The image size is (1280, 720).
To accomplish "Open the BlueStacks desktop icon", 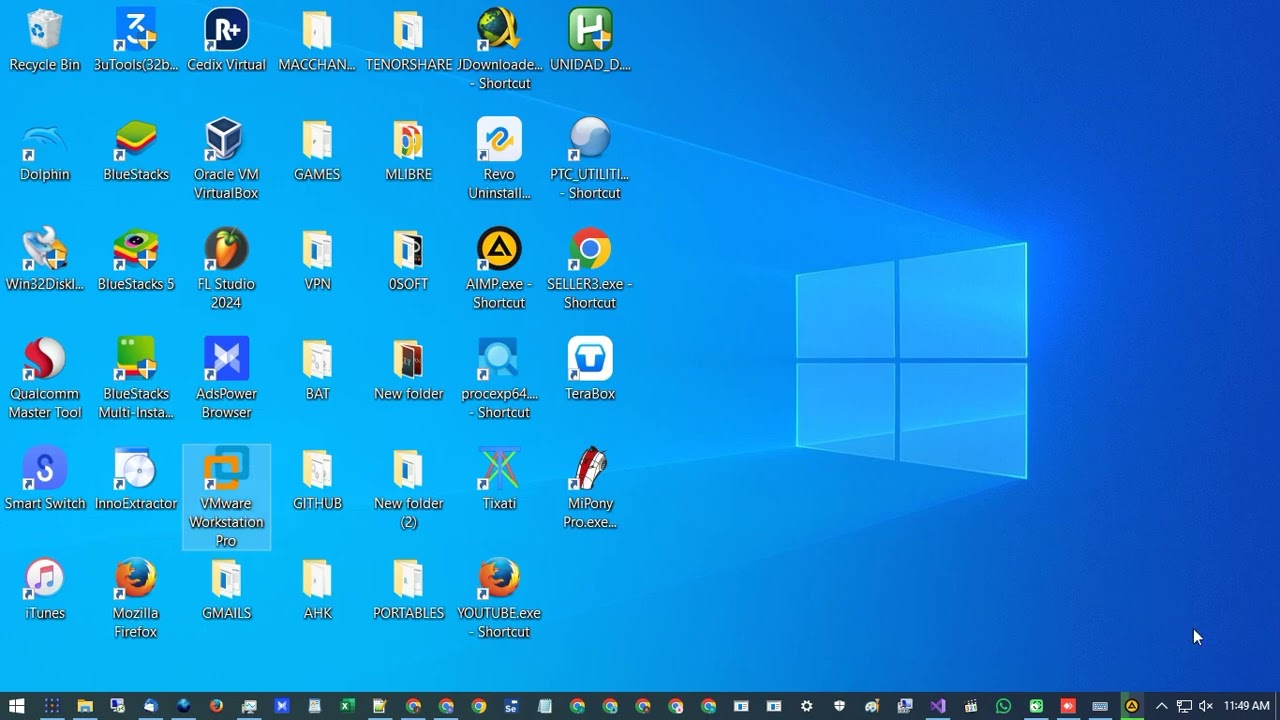I will [136, 151].
